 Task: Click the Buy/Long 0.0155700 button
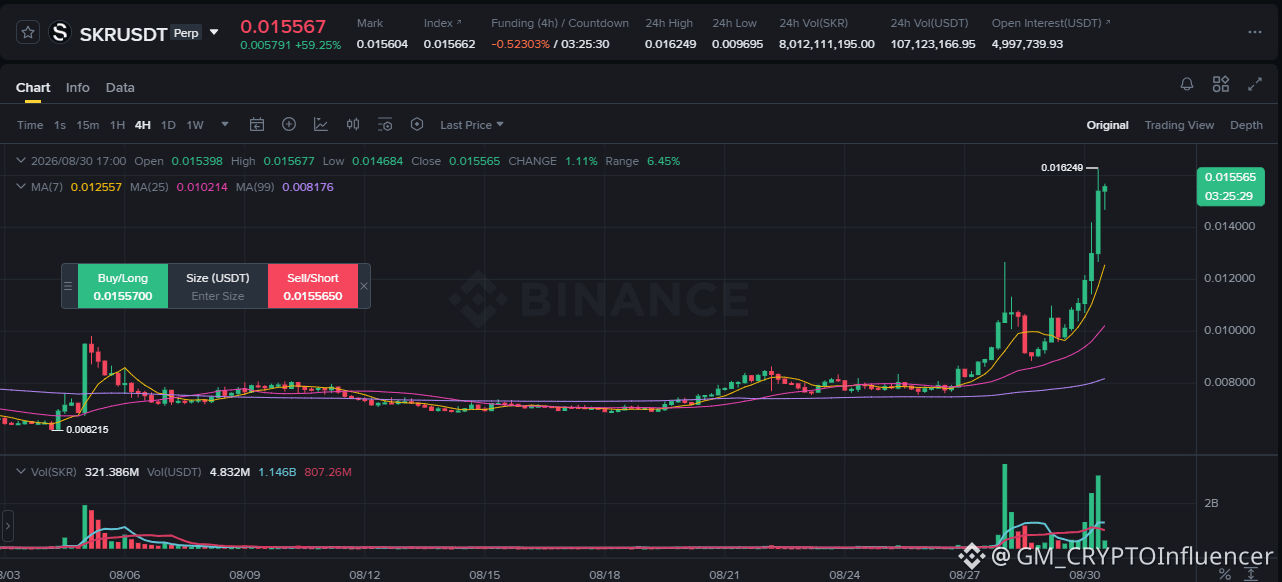(x=123, y=286)
